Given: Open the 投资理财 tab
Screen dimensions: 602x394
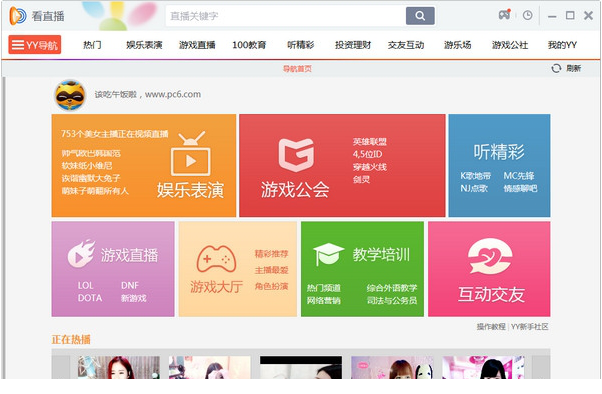Looking at the screenshot, I should pyautogui.click(x=353, y=45).
